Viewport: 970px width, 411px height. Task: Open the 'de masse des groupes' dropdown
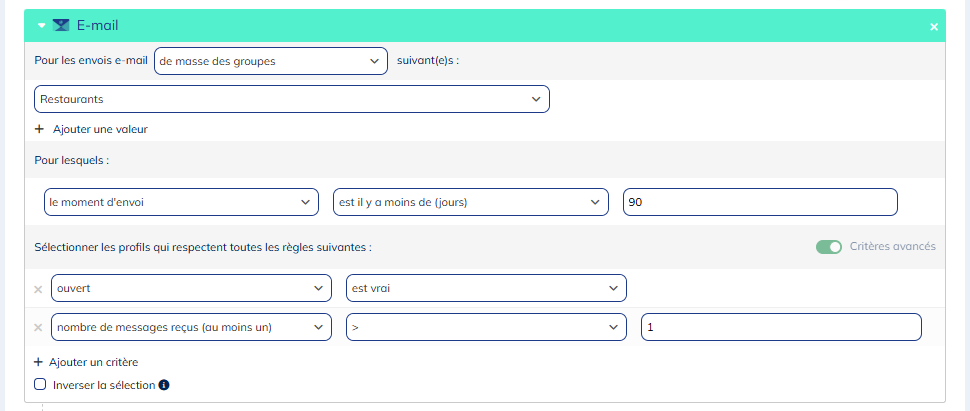point(270,61)
